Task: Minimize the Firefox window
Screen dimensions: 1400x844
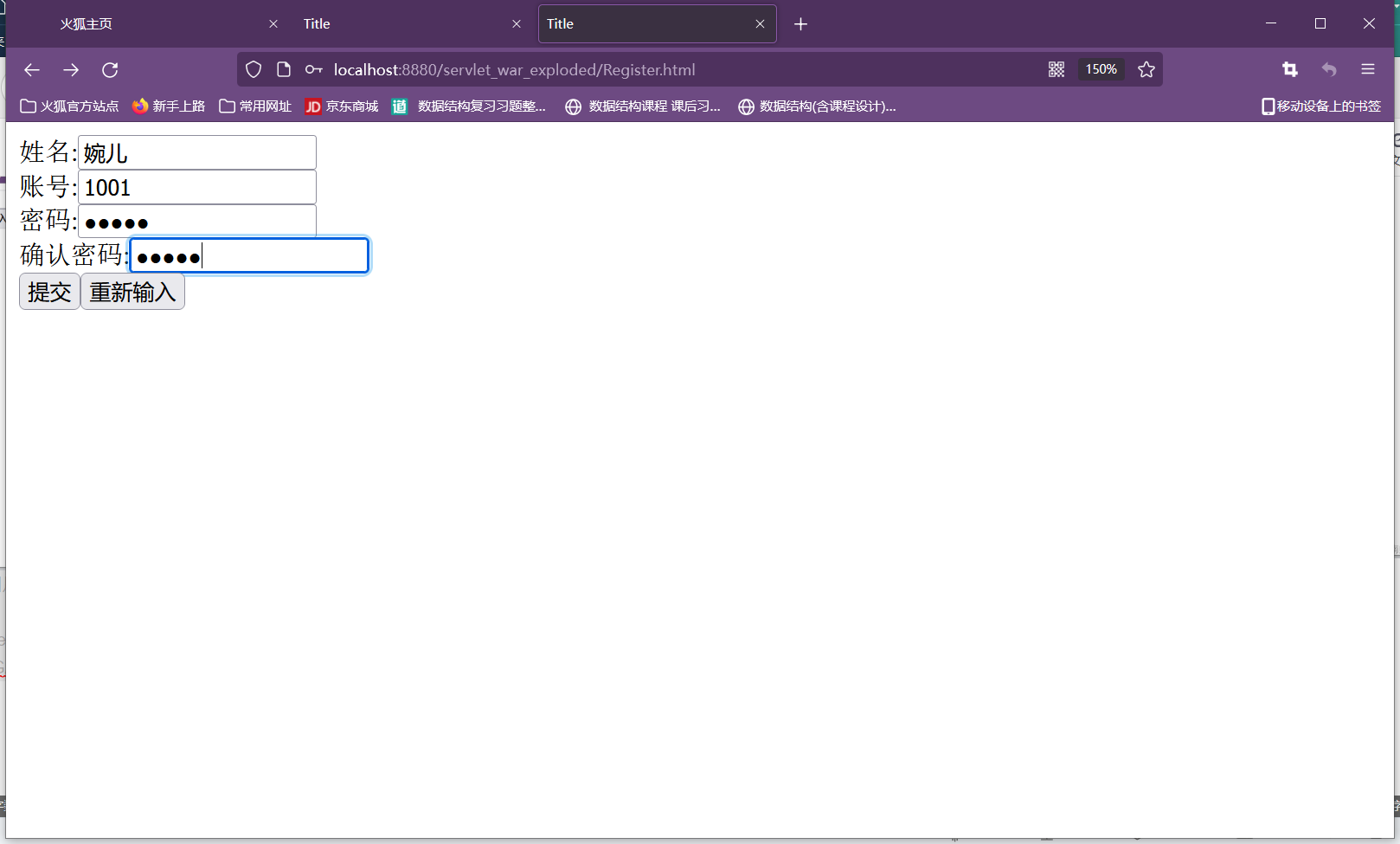Action: pos(1271,23)
